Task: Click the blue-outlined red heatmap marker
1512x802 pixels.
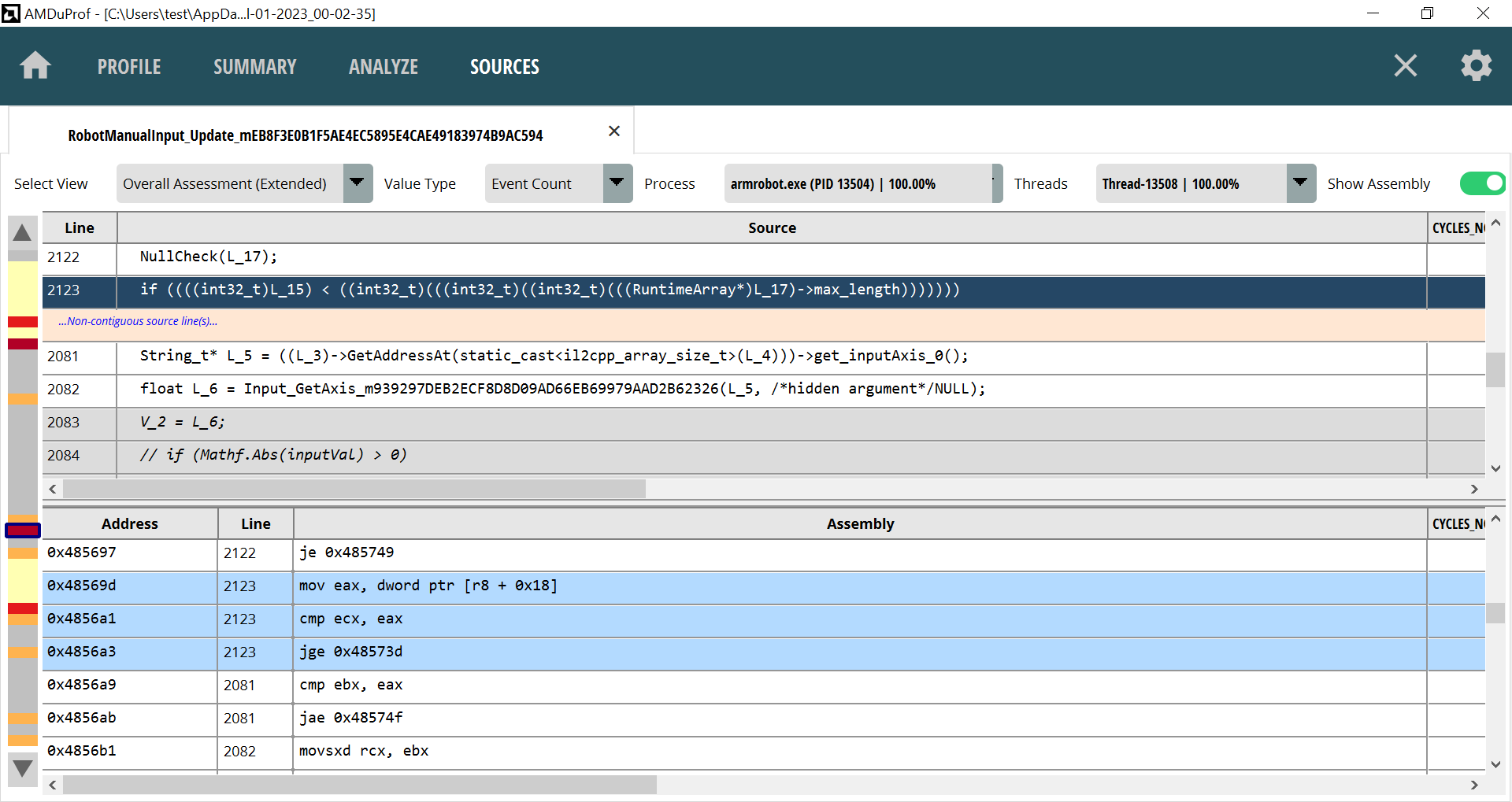Action: coord(23,530)
